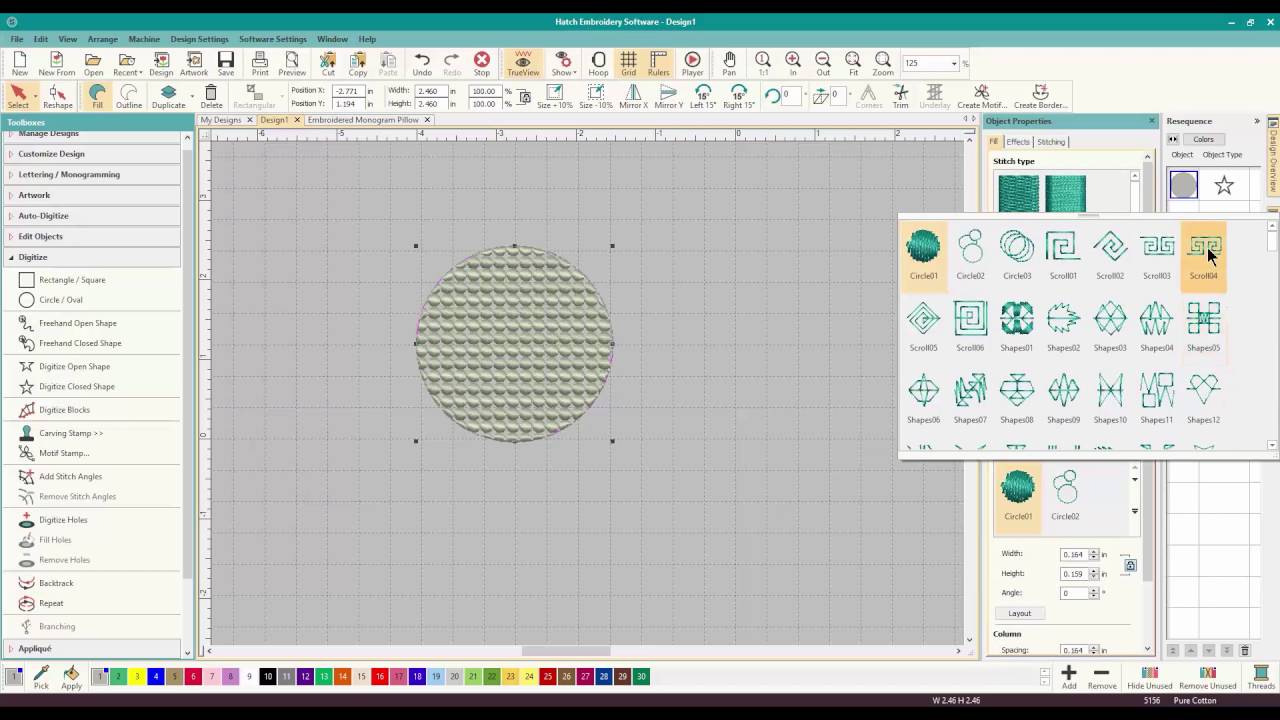Toggle the Grid display
1280x720 pixels.
(628, 64)
